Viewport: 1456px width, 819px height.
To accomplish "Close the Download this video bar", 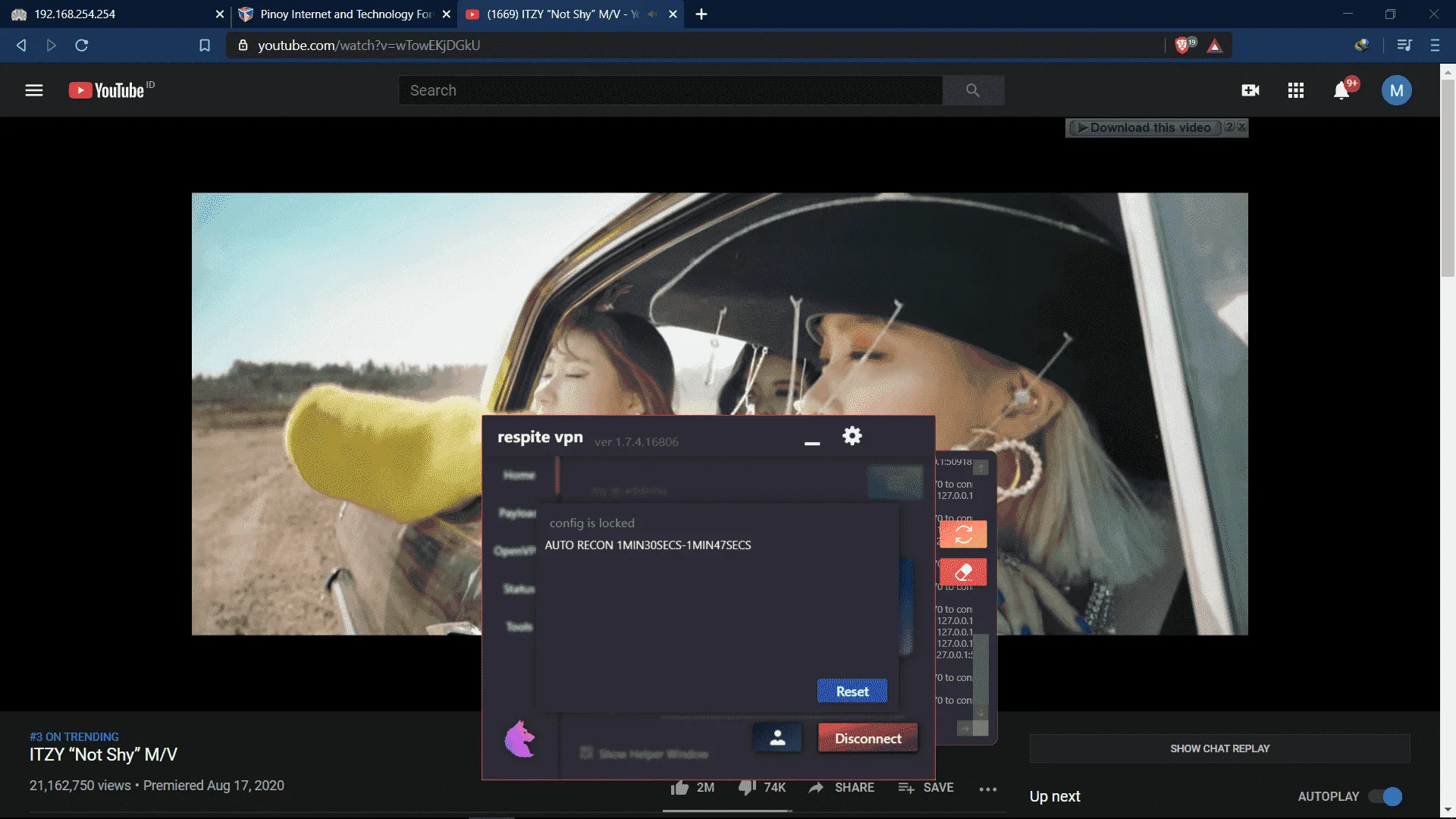I will click(1241, 127).
